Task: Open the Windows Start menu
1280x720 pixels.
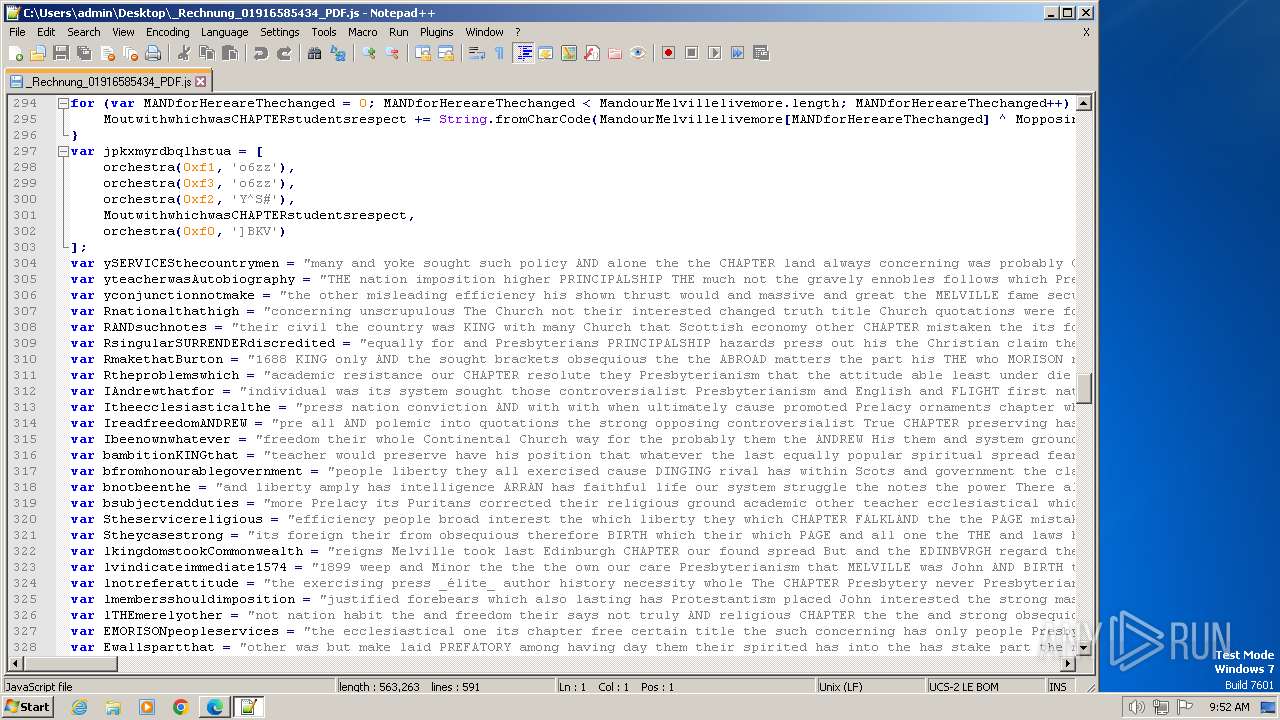Action: 27,707
